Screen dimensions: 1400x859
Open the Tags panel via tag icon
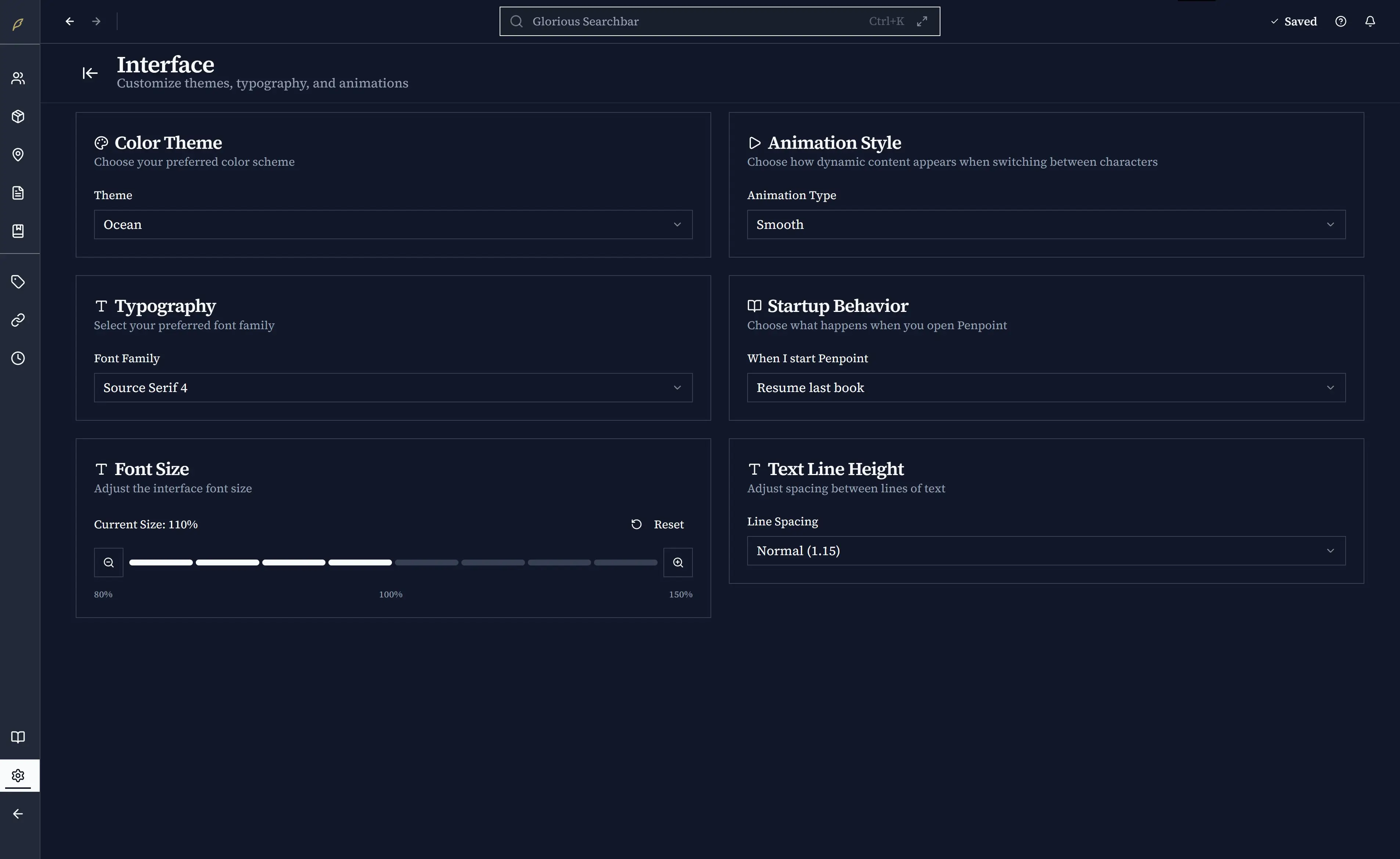(x=18, y=281)
